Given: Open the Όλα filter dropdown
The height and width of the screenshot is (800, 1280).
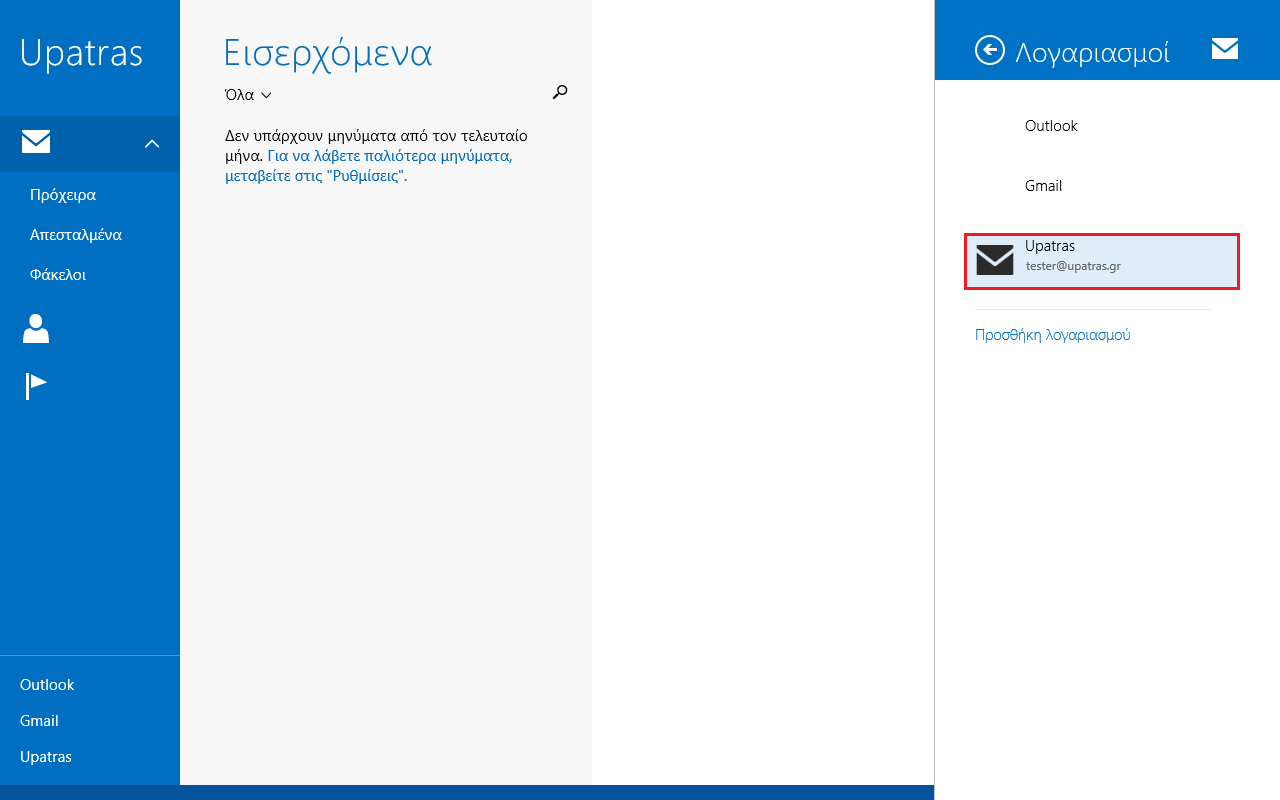Looking at the screenshot, I should pos(248,95).
